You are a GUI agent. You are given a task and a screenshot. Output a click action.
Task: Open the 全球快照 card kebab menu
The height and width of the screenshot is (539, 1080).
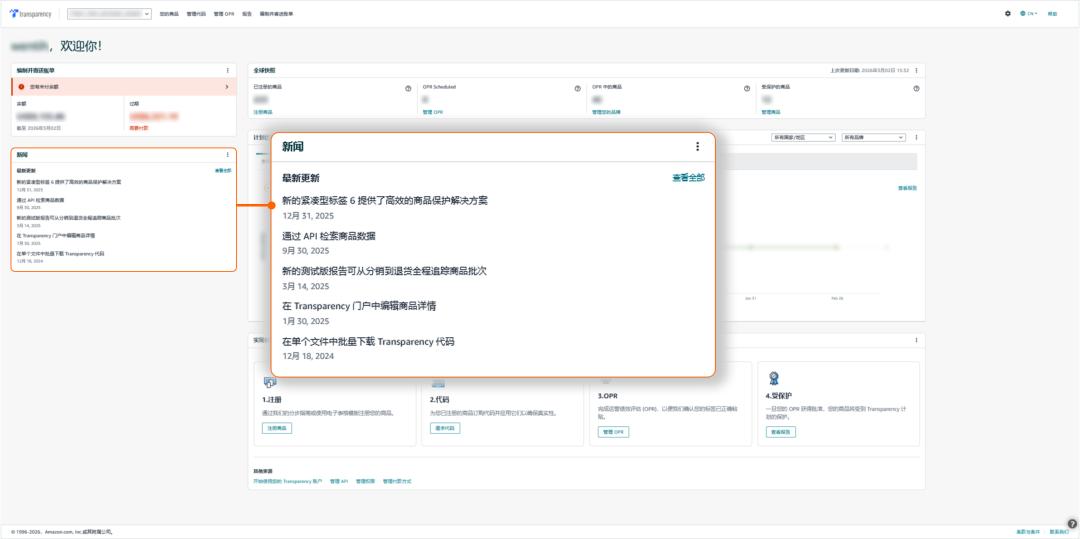(x=916, y=70)
